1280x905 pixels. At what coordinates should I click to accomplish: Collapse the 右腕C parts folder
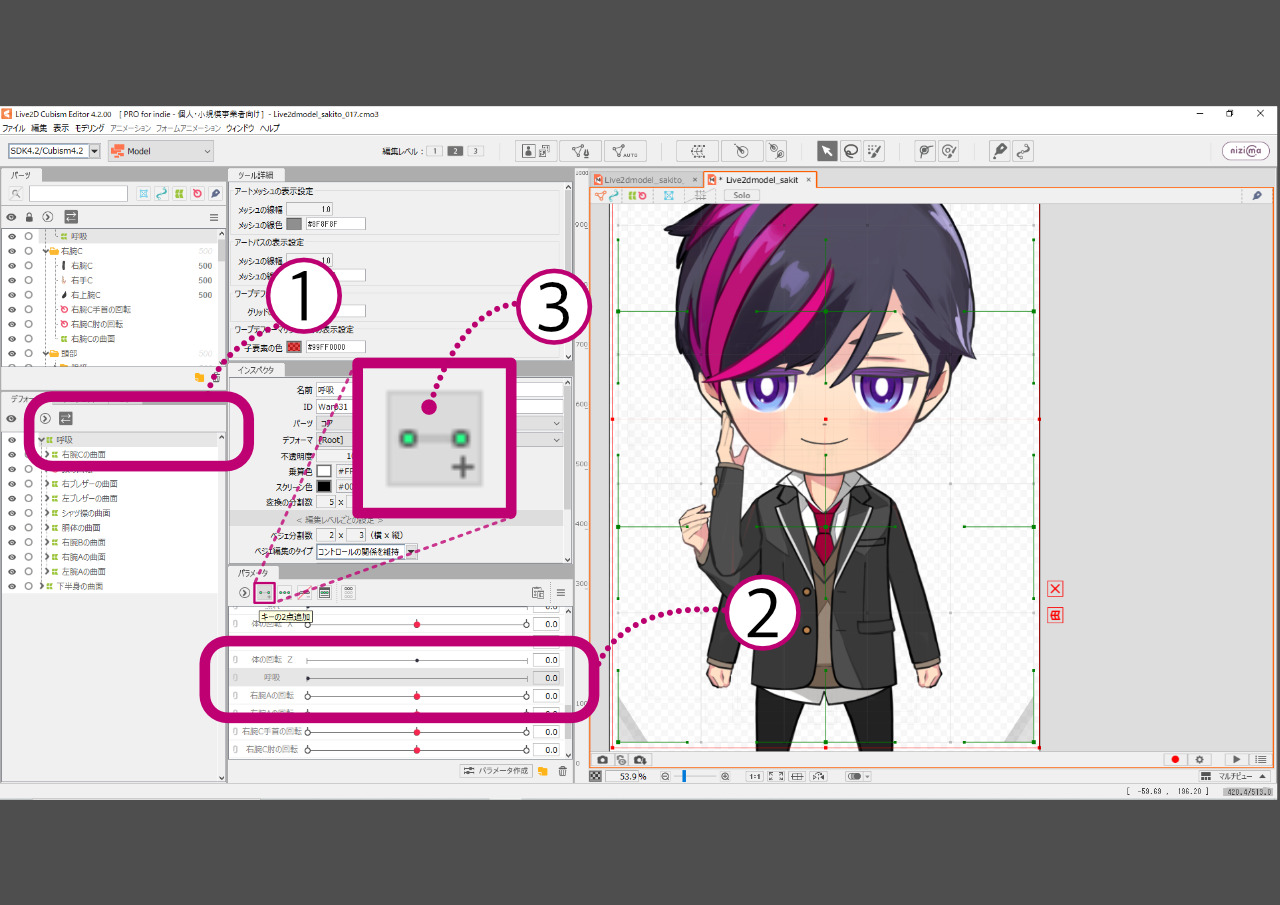point(48,252)
